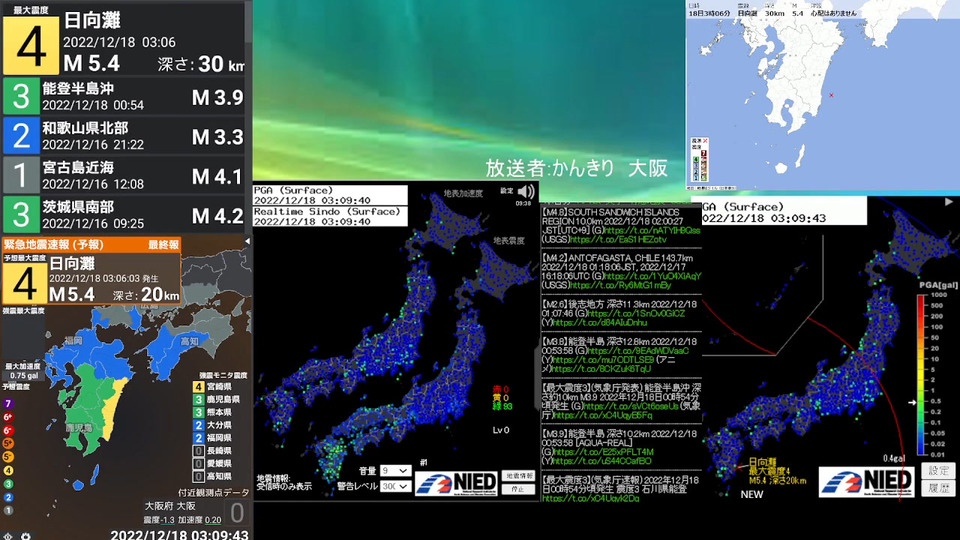Click the 設定 settings button by NIED logo

(938, 471)
